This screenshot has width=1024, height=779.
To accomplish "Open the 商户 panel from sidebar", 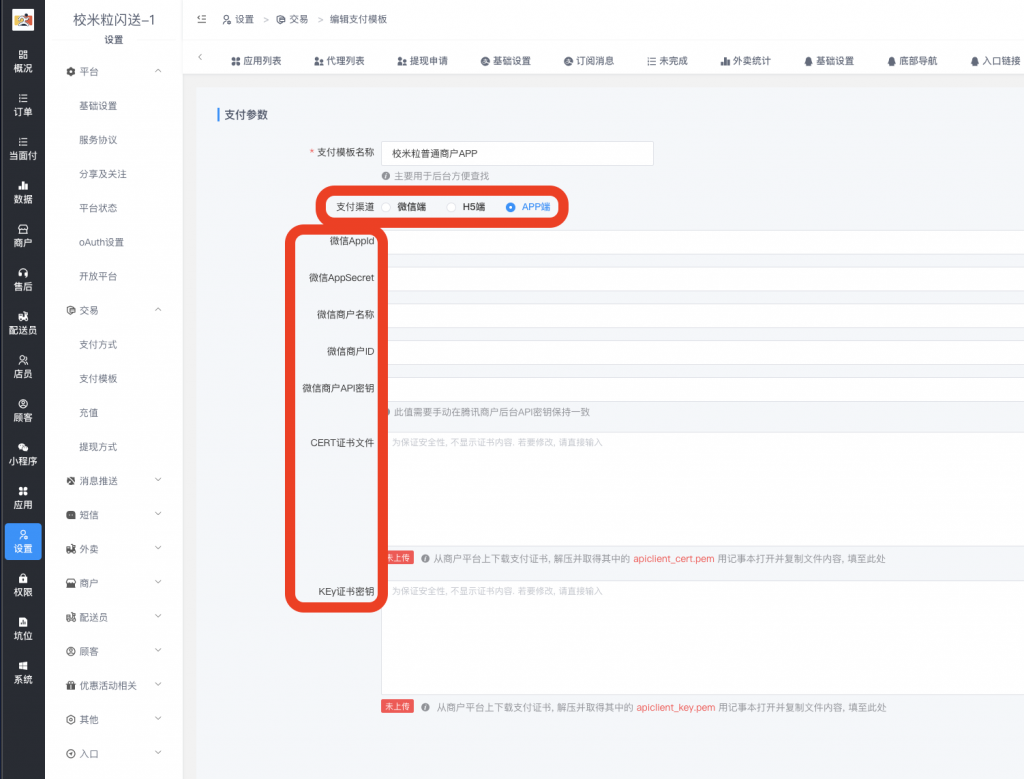I will 22,237.
